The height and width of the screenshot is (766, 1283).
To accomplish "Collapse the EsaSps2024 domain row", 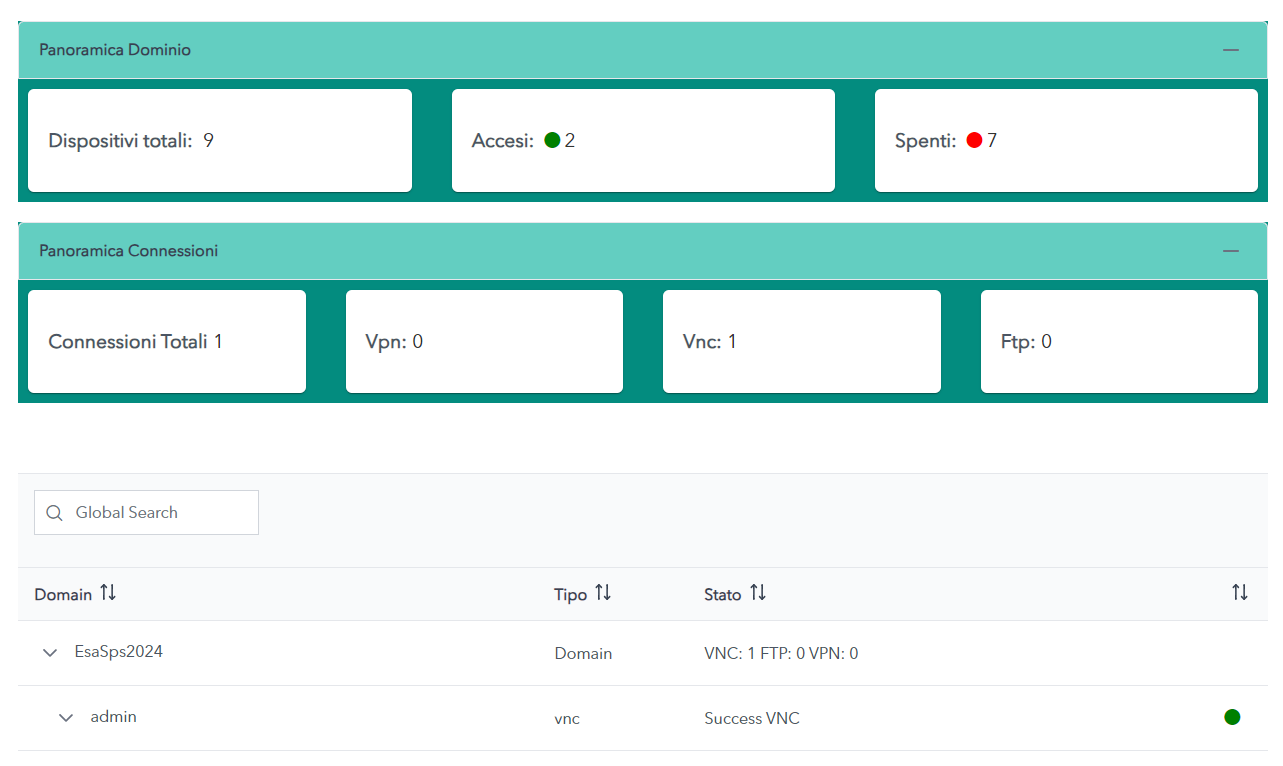I will [x=50, y=653].
